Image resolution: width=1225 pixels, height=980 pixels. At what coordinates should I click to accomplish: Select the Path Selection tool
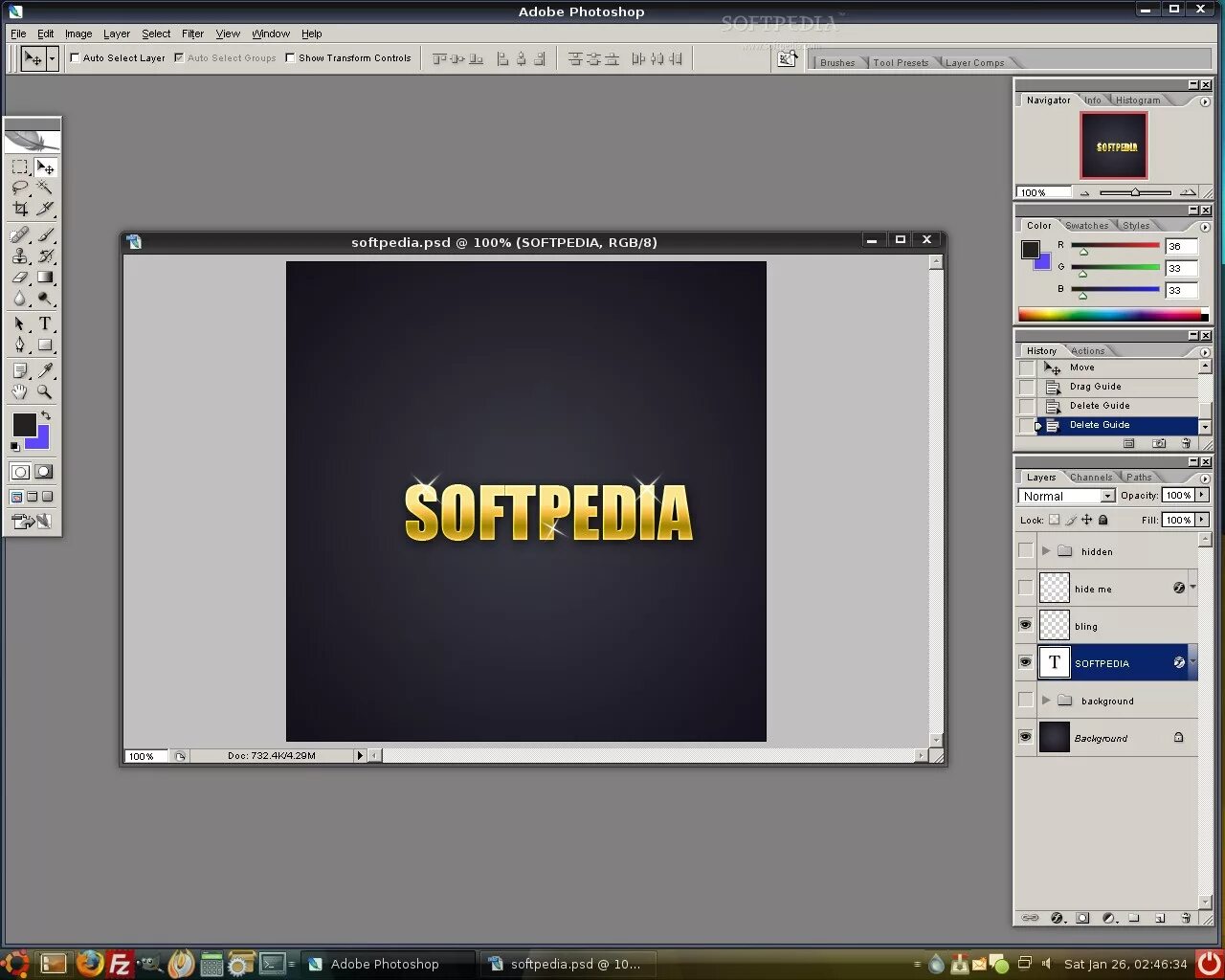(x=20, y=324)
